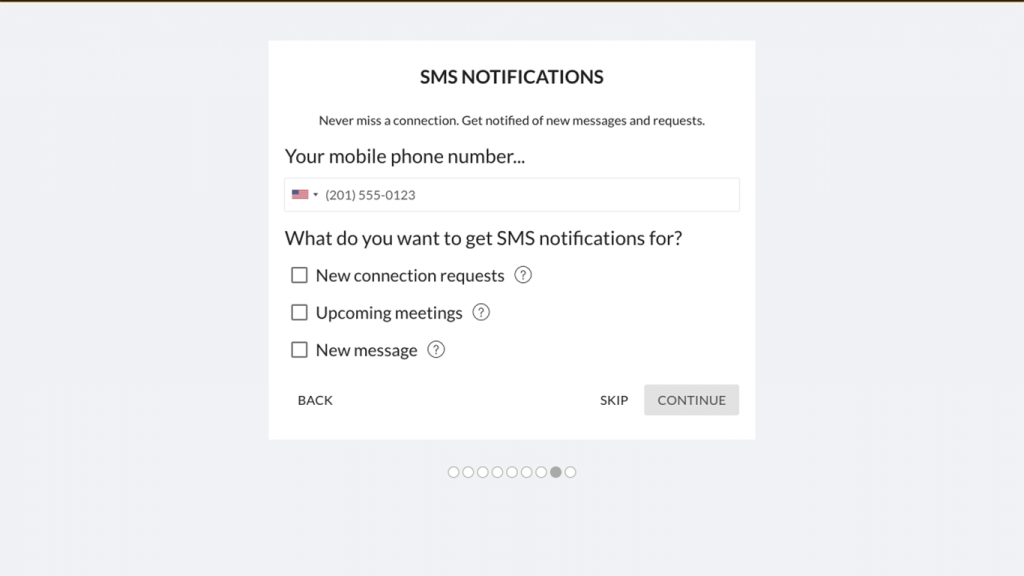Select the fourth progress dot
This screenshot has width=1024, height=576.
tap(497, 472)
